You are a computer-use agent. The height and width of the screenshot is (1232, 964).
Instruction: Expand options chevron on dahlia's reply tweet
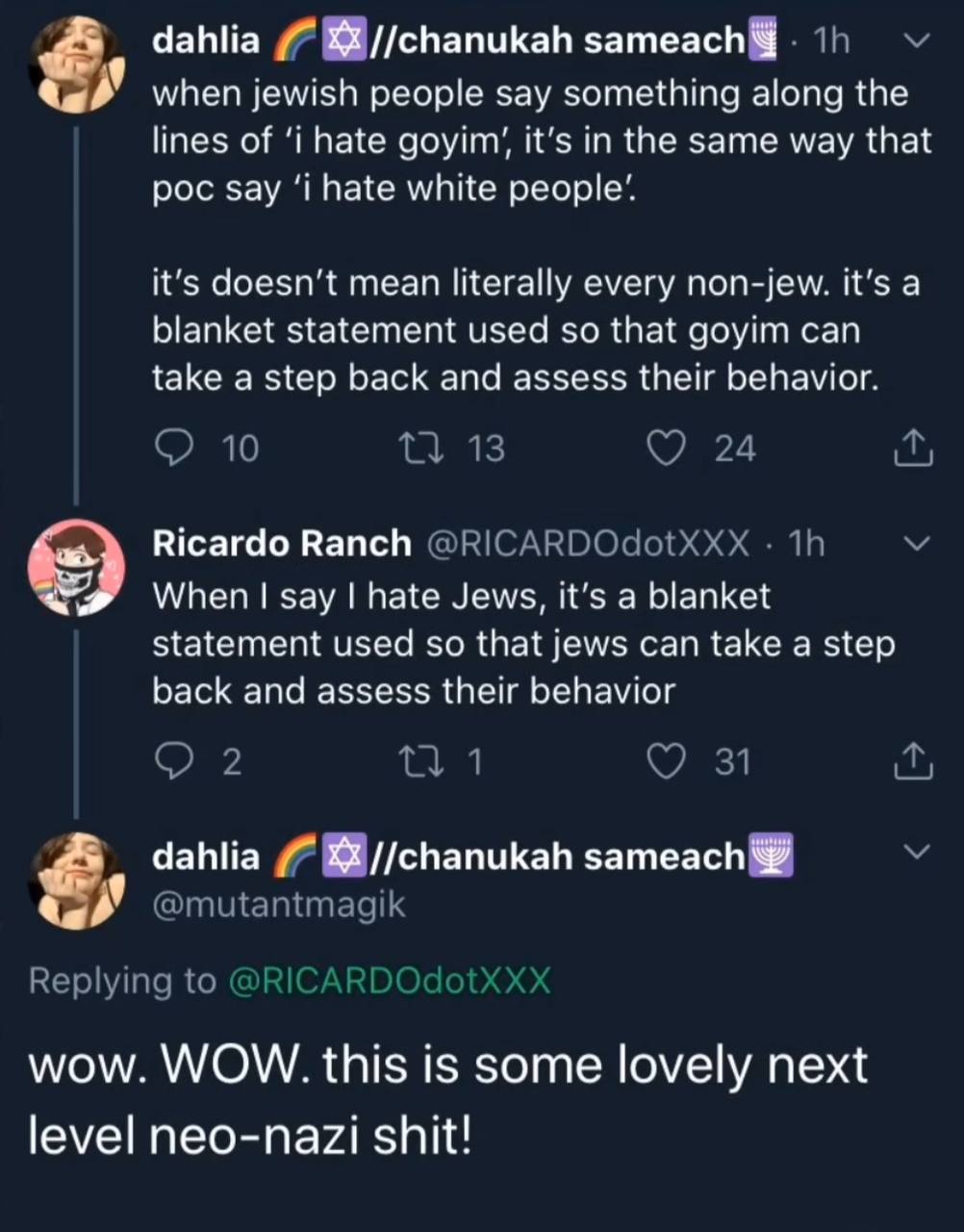click(x=918, y=852)
